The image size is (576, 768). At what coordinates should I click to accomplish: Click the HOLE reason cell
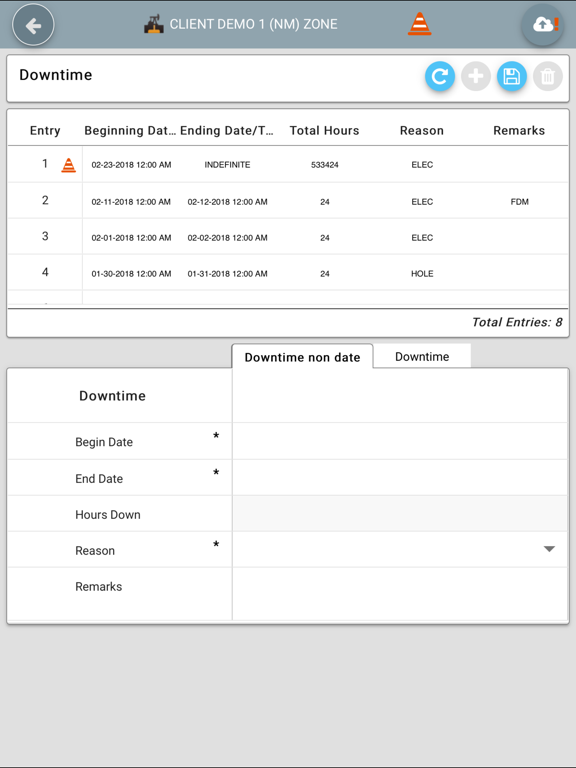[422, 273]
